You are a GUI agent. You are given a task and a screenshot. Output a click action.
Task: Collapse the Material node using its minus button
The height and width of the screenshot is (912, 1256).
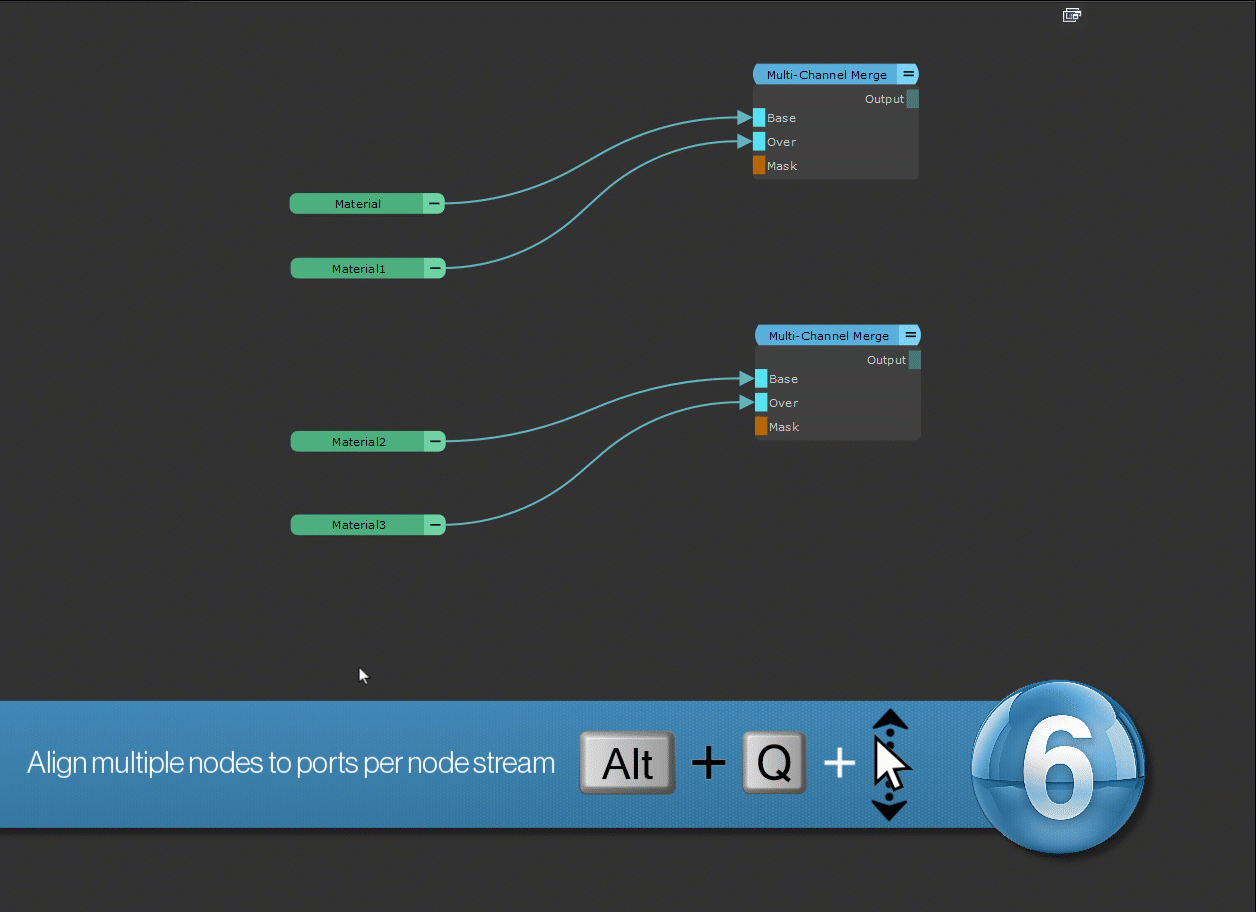433,204
